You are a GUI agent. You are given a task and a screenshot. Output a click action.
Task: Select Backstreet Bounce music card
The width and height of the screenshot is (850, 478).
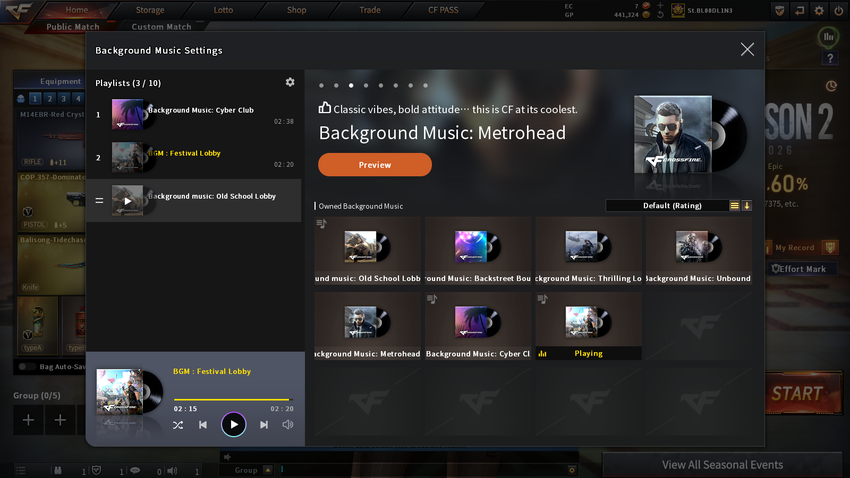[x=478, y=251]
